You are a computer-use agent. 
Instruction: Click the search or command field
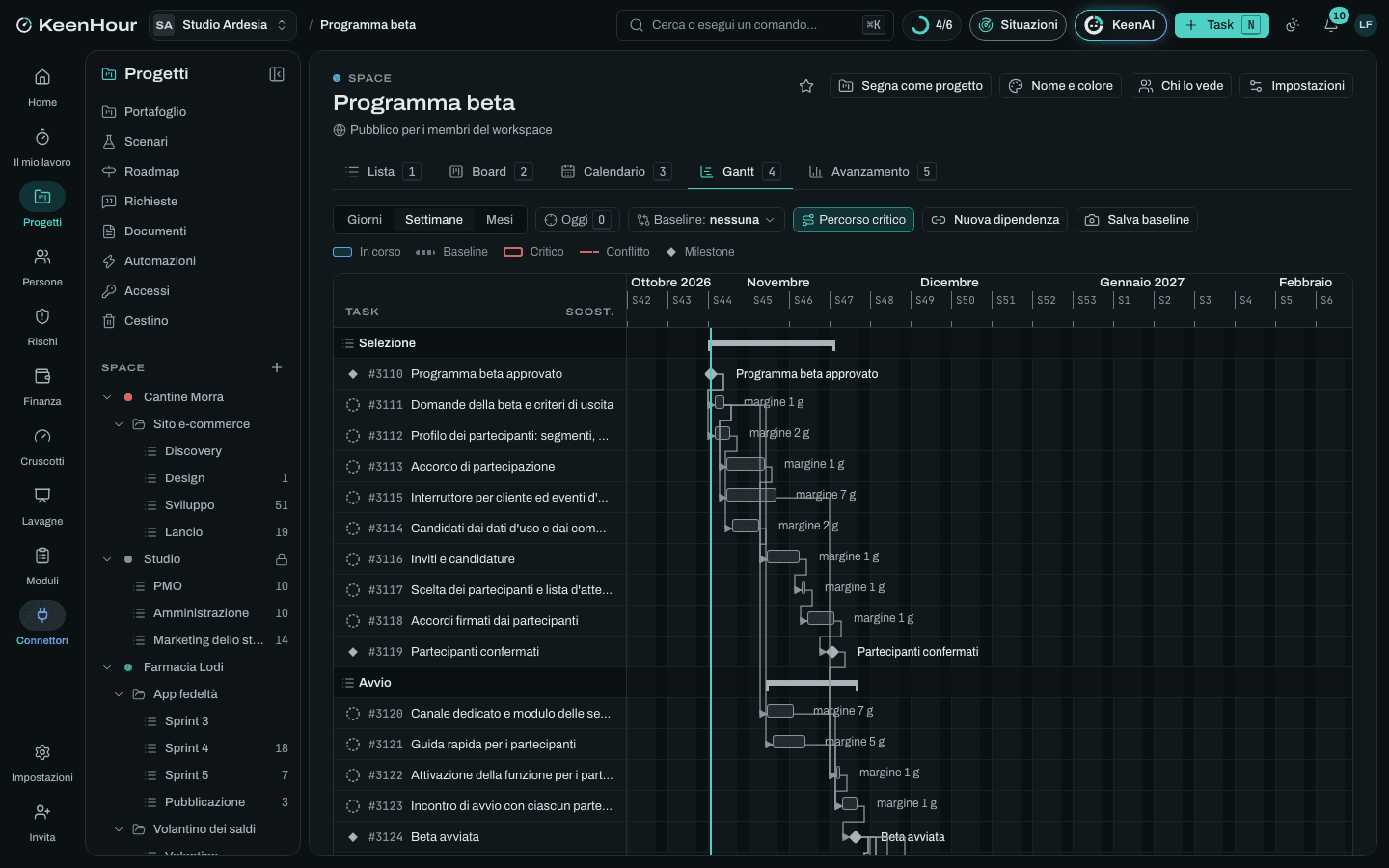755,25
